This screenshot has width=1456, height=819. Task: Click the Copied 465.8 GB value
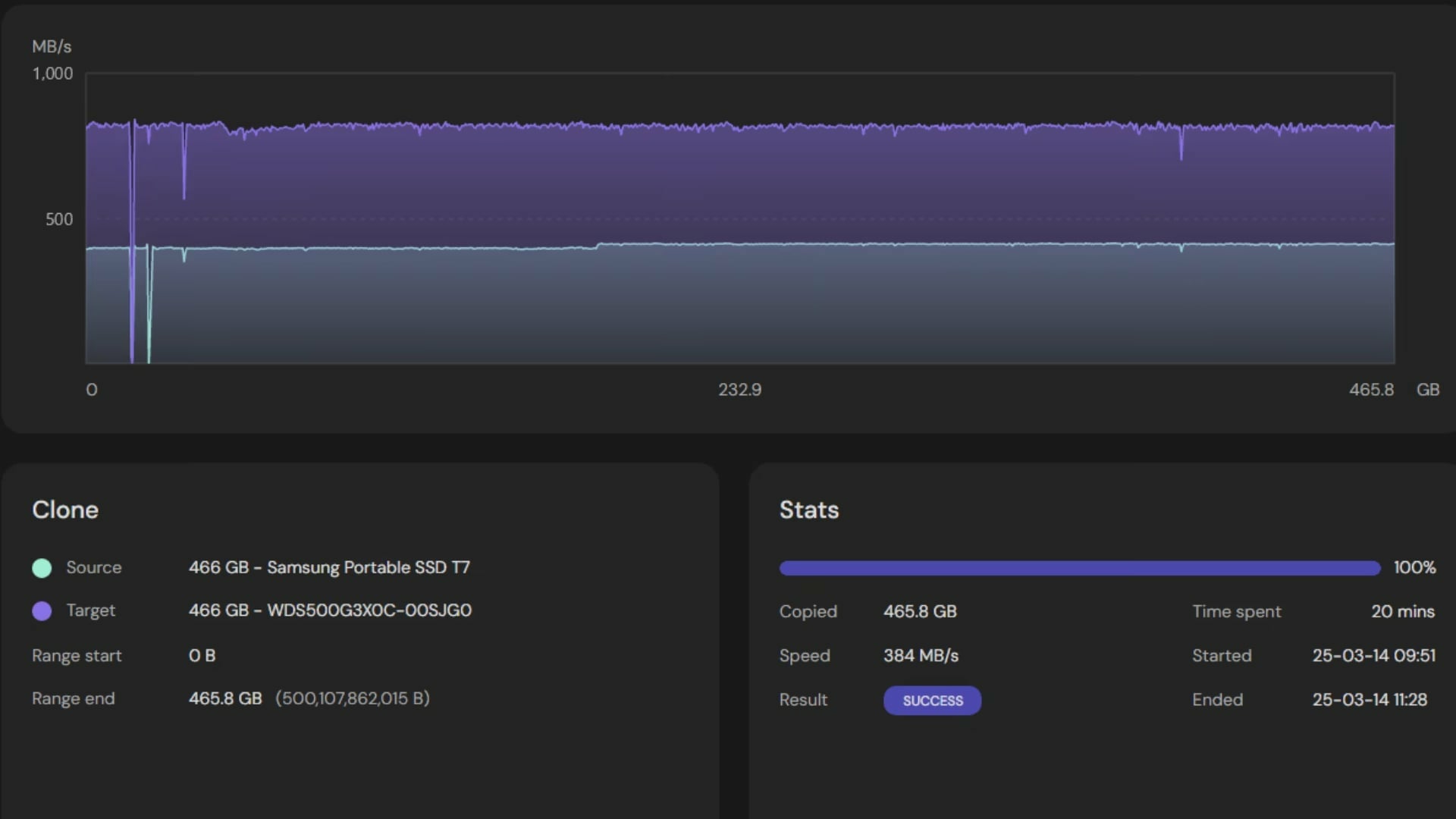pos(920,611)
